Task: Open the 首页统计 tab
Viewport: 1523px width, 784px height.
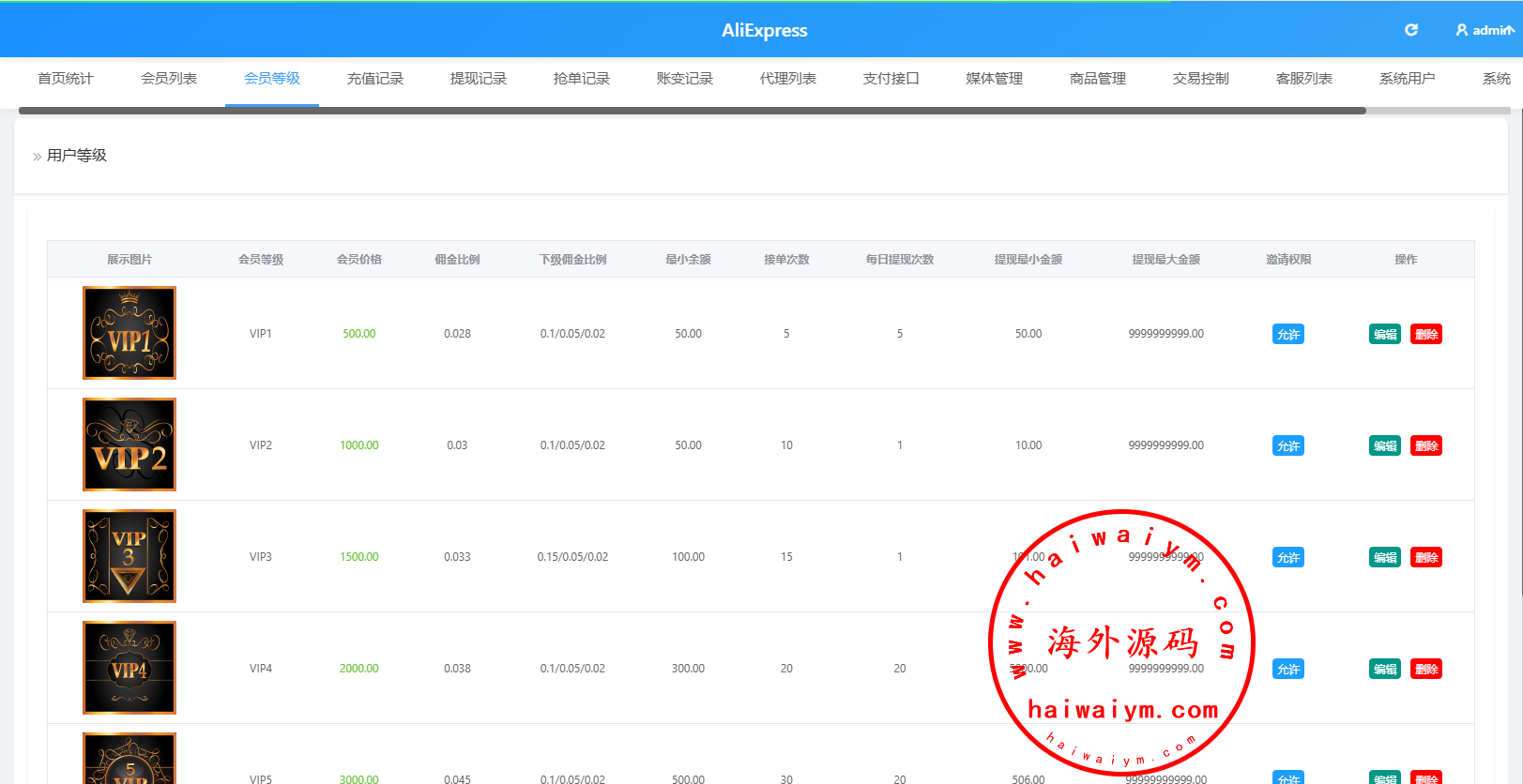Action: point(66,79)
